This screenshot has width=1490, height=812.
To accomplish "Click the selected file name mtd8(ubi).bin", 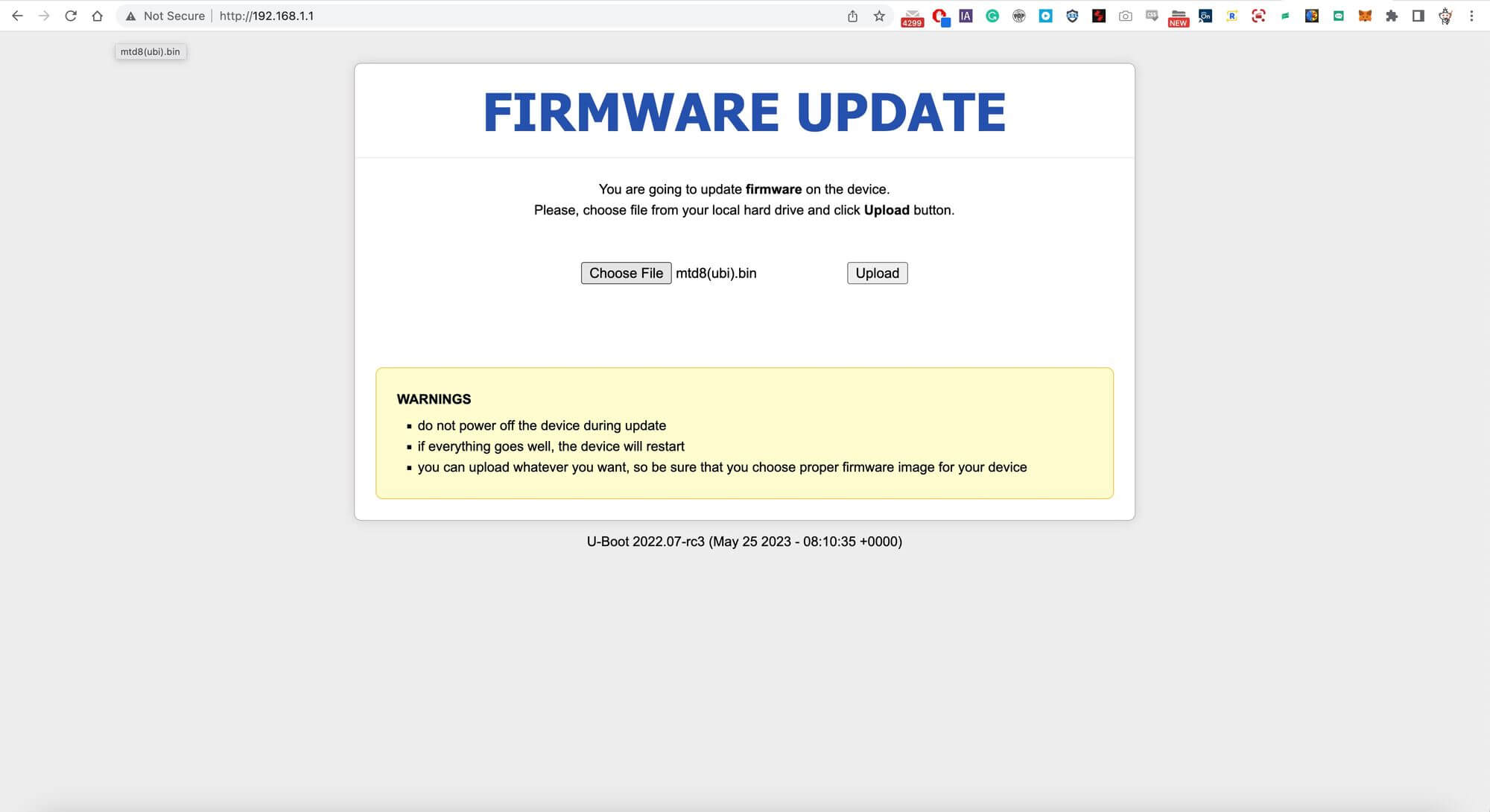I will pos(716,273).
